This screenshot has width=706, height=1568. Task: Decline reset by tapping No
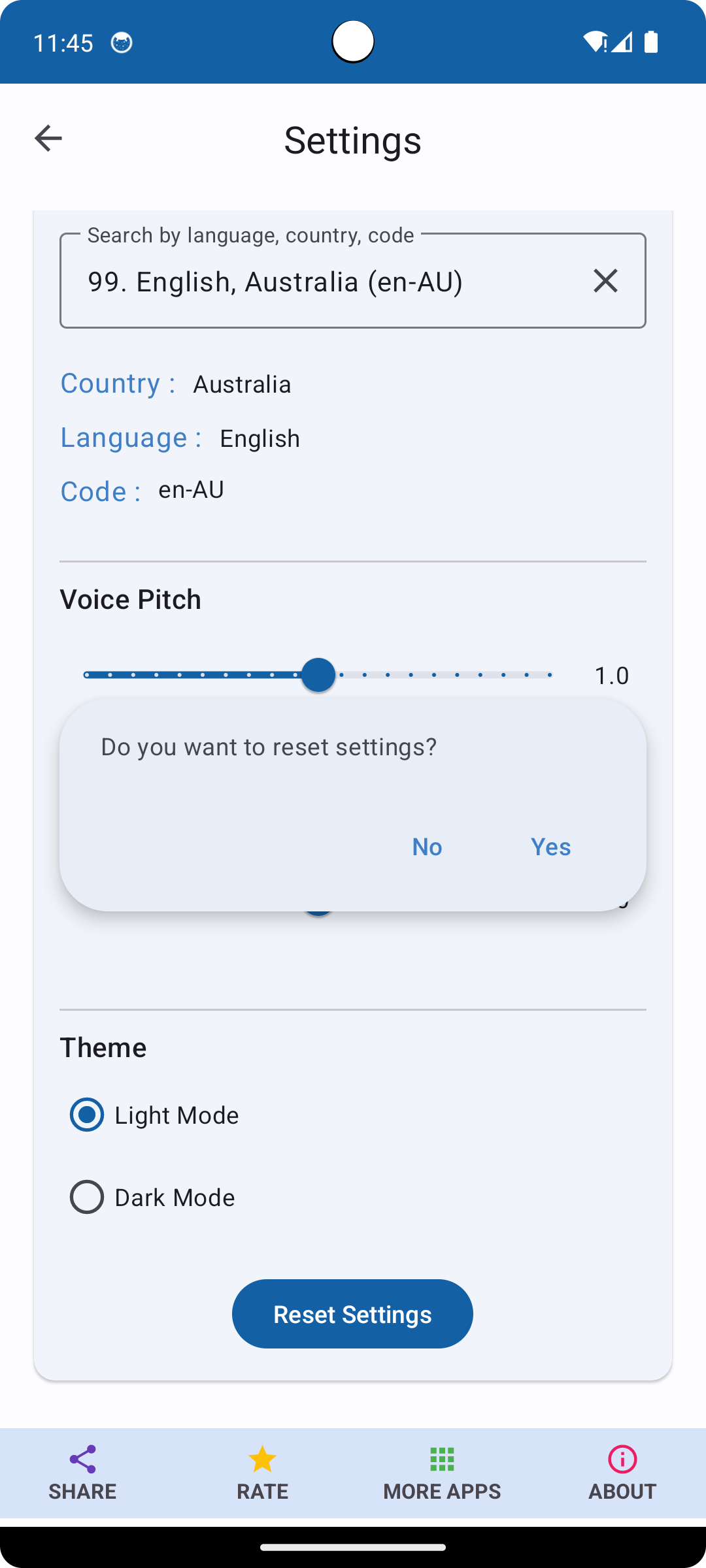click(x=427, y=847)
